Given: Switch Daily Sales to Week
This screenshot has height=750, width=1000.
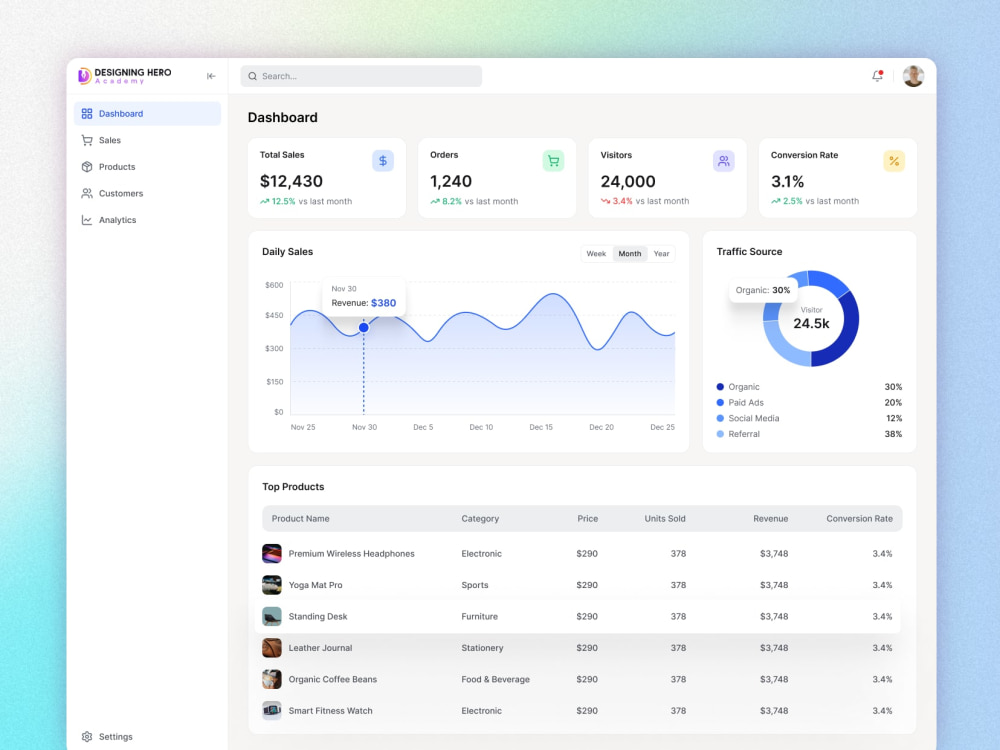Looking at the screenshot, I should pyautogui.click(x=596, y=254).
